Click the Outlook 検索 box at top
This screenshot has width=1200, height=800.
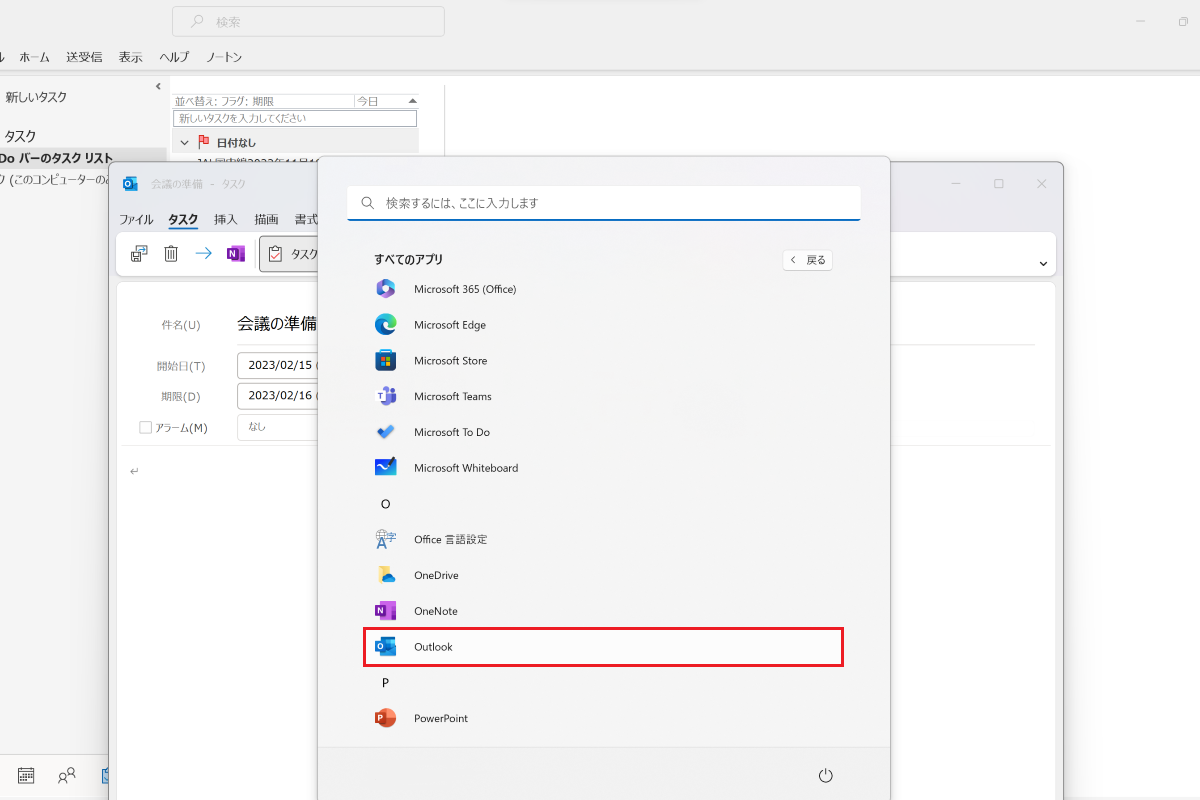pyautogui.click(x=308, y=21)
